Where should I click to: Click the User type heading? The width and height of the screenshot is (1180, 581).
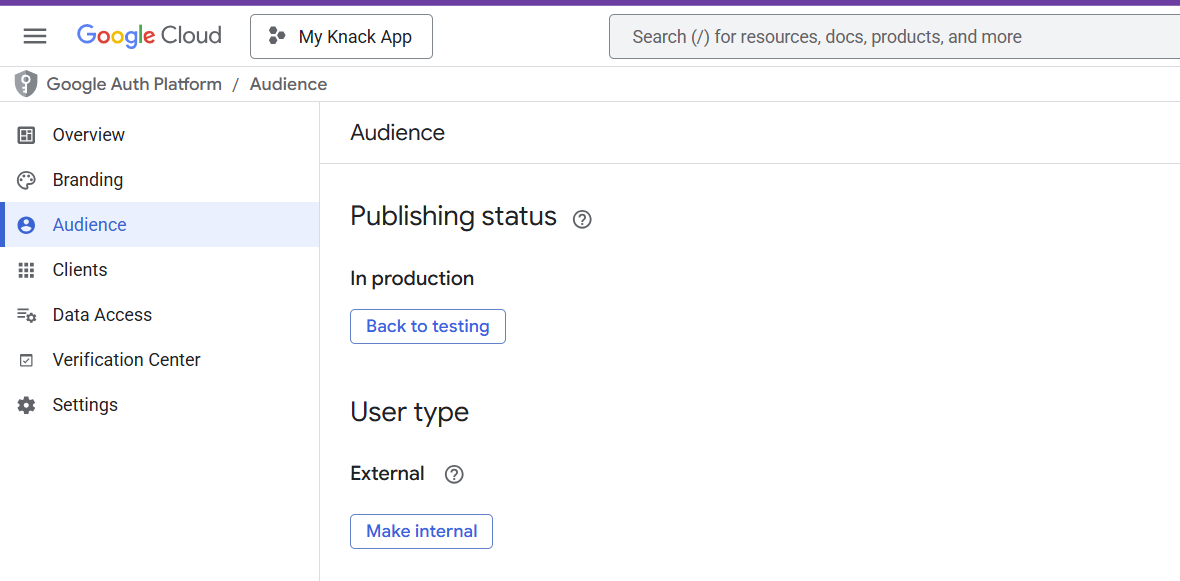(409, 412)
